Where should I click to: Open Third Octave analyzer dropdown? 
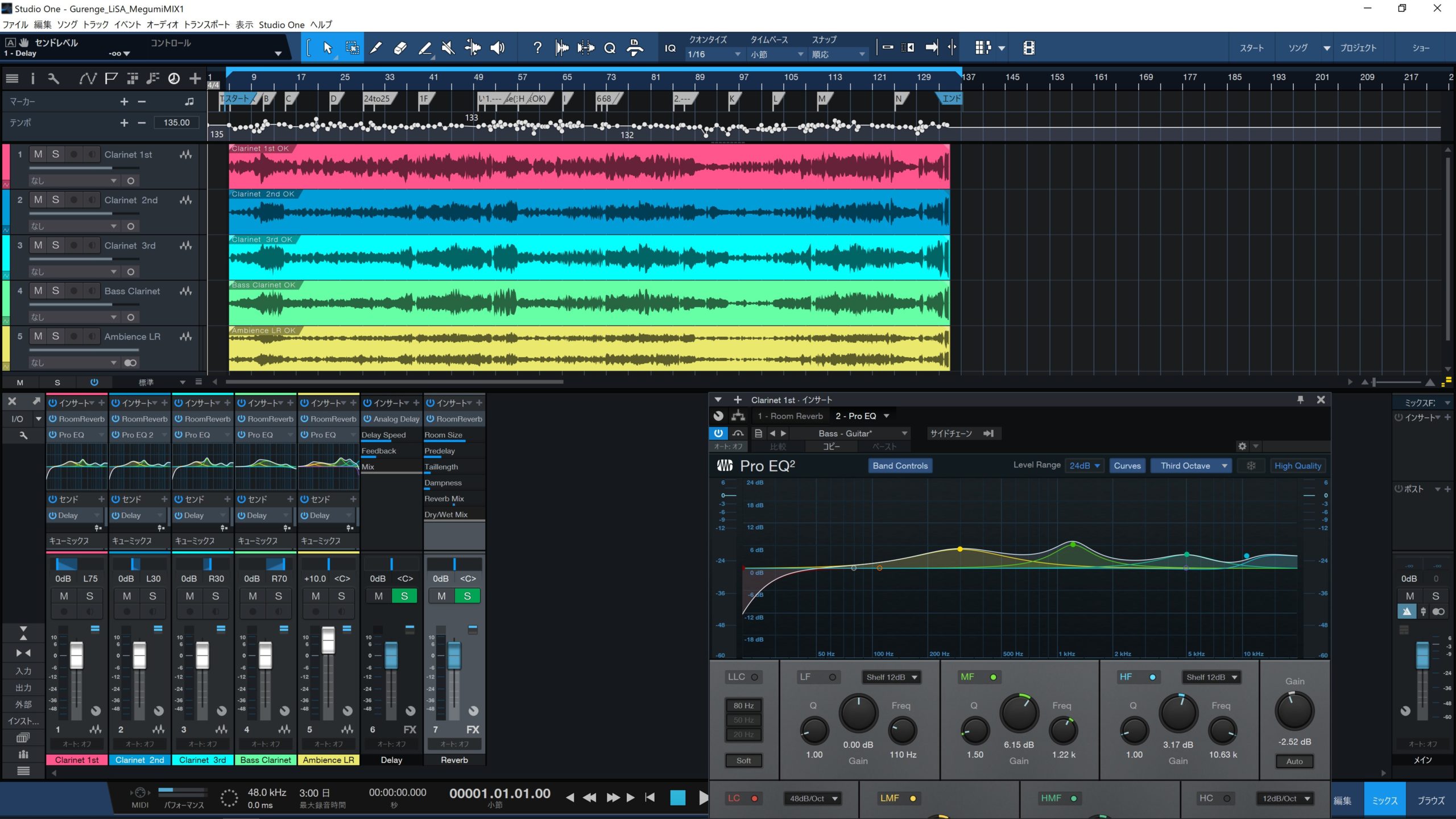pos(1192,466)
